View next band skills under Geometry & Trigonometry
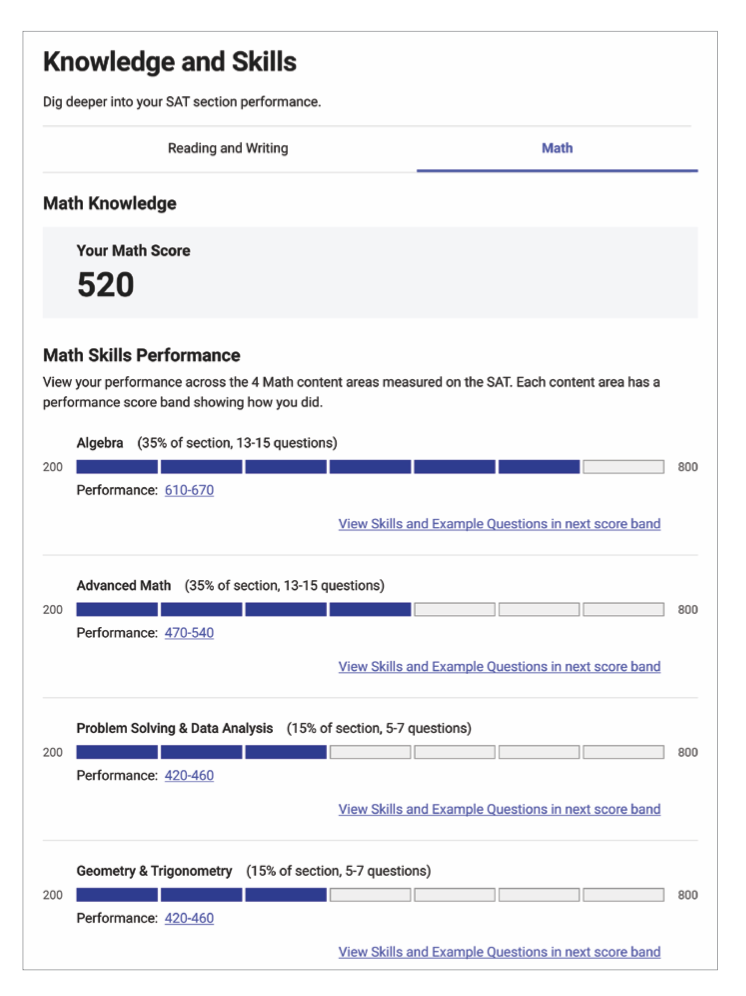 499,953
